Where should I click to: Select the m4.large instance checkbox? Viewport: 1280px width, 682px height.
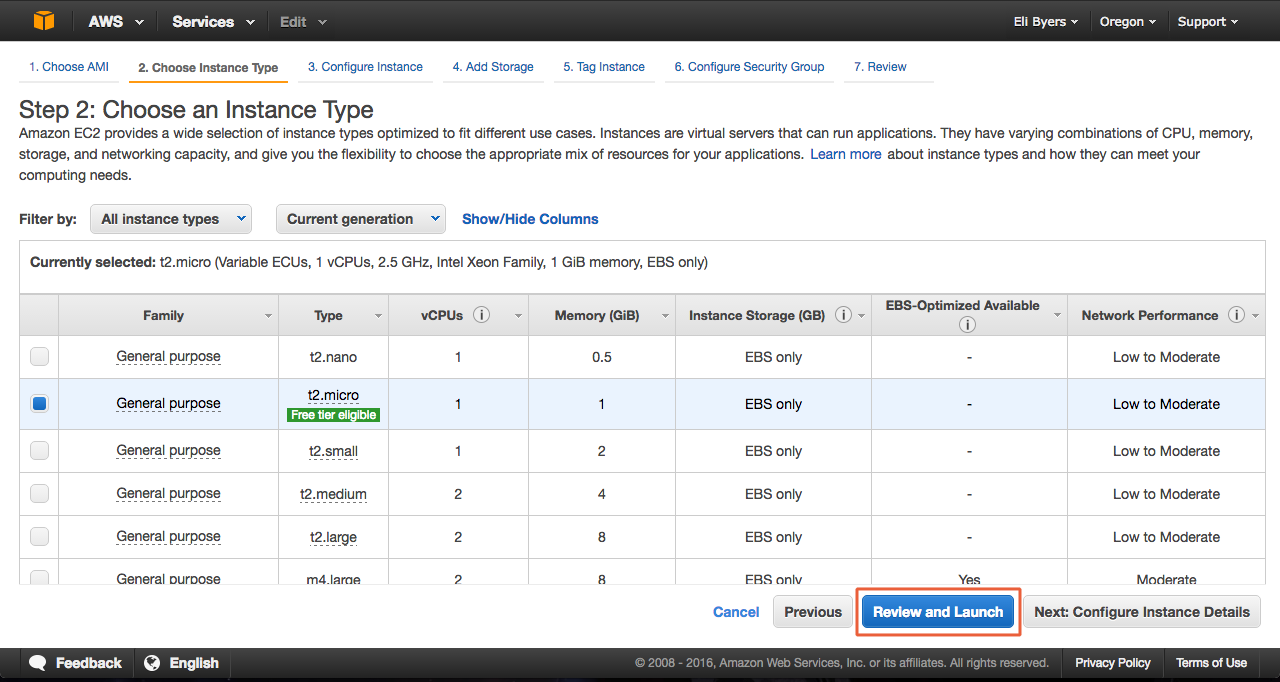[39, 577]
